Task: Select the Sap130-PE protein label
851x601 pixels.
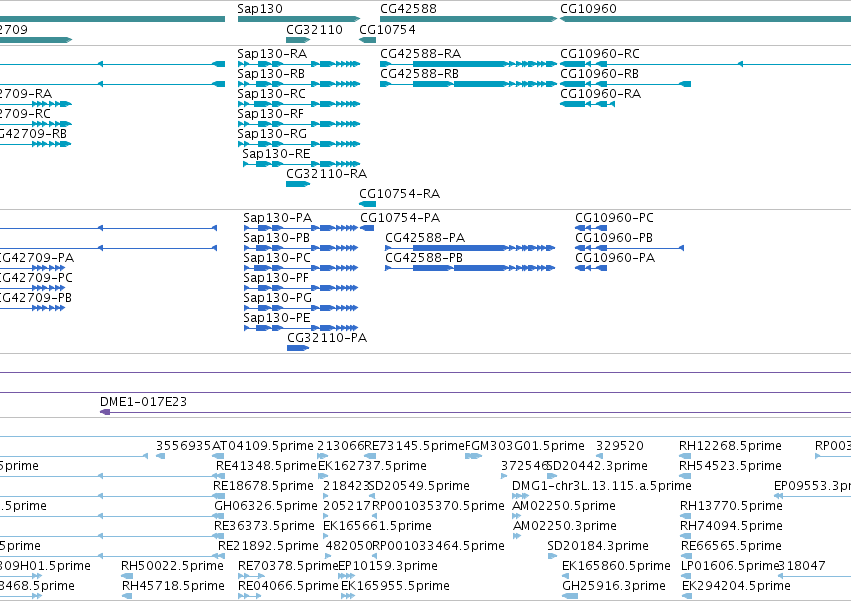Action: pos(277,318)
